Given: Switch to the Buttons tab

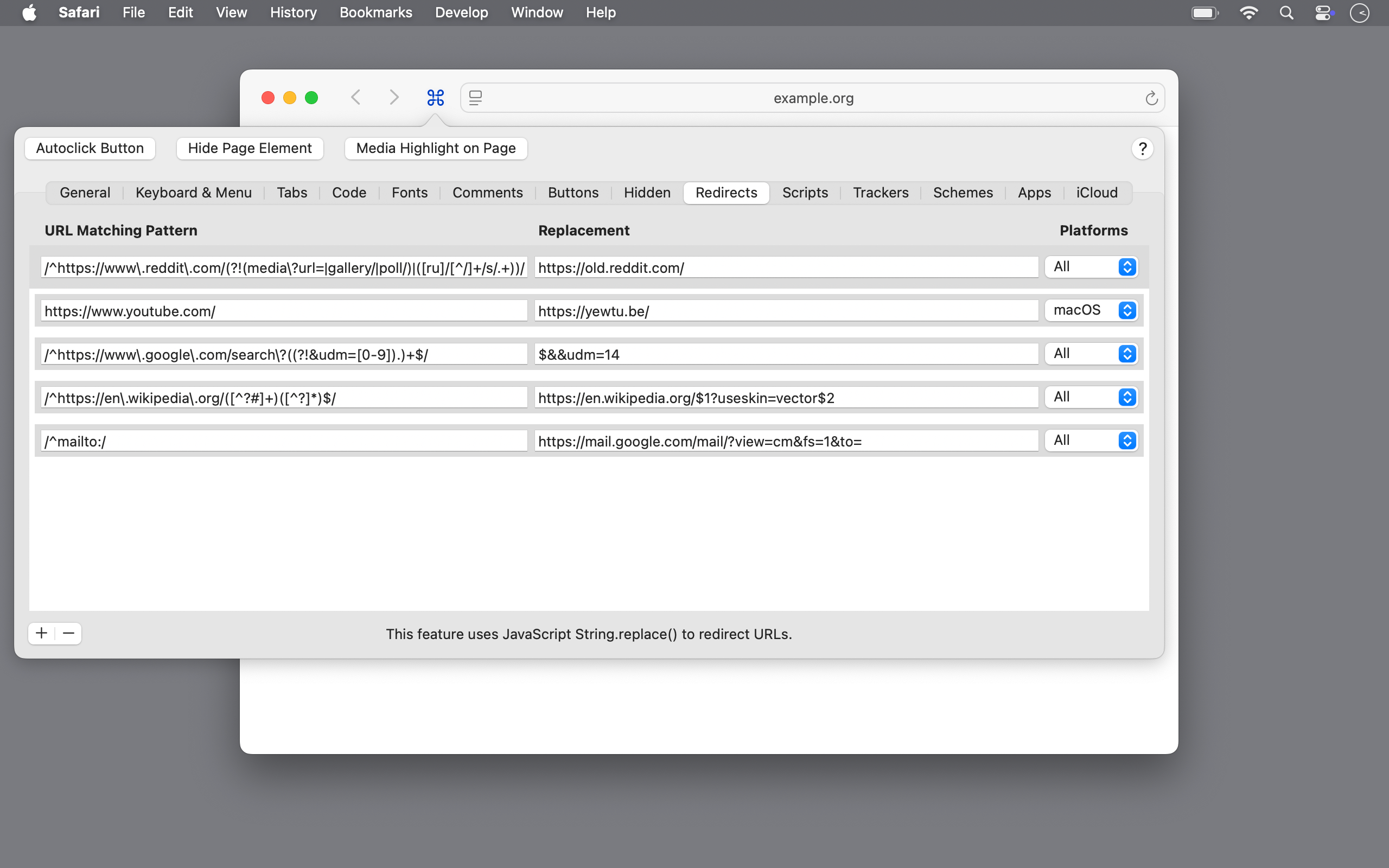Looking at the screenshot, I should point(573,193).
